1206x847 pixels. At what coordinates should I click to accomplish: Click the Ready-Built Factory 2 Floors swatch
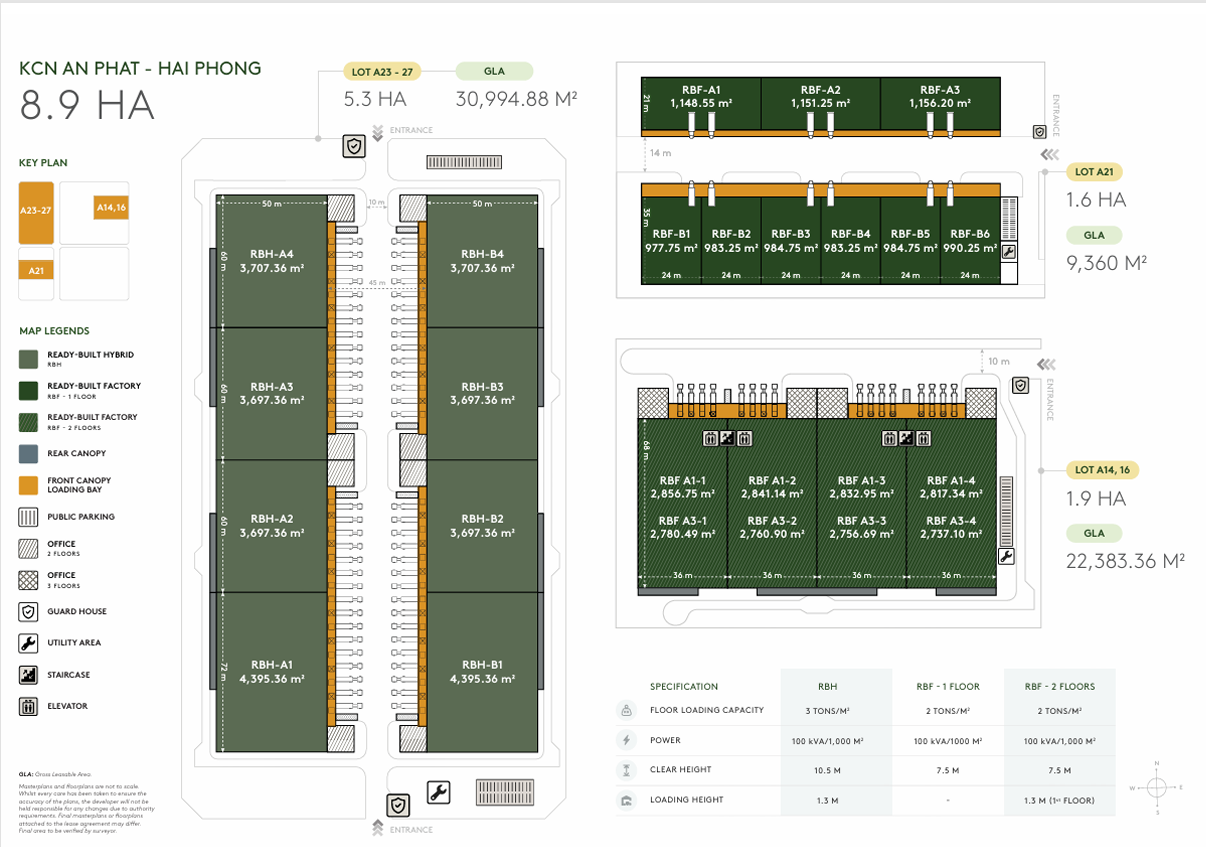(28, 421)
